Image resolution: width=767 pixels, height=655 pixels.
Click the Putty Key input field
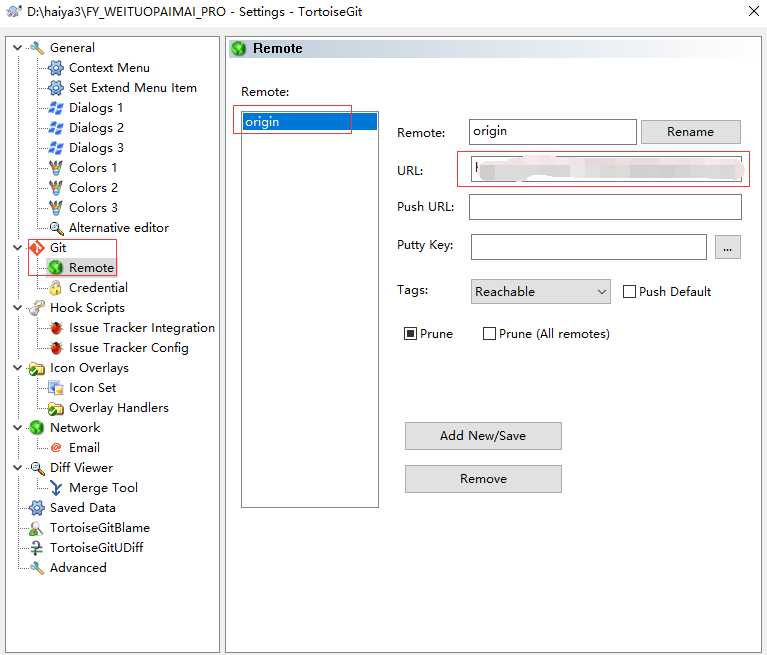(588, 247)
